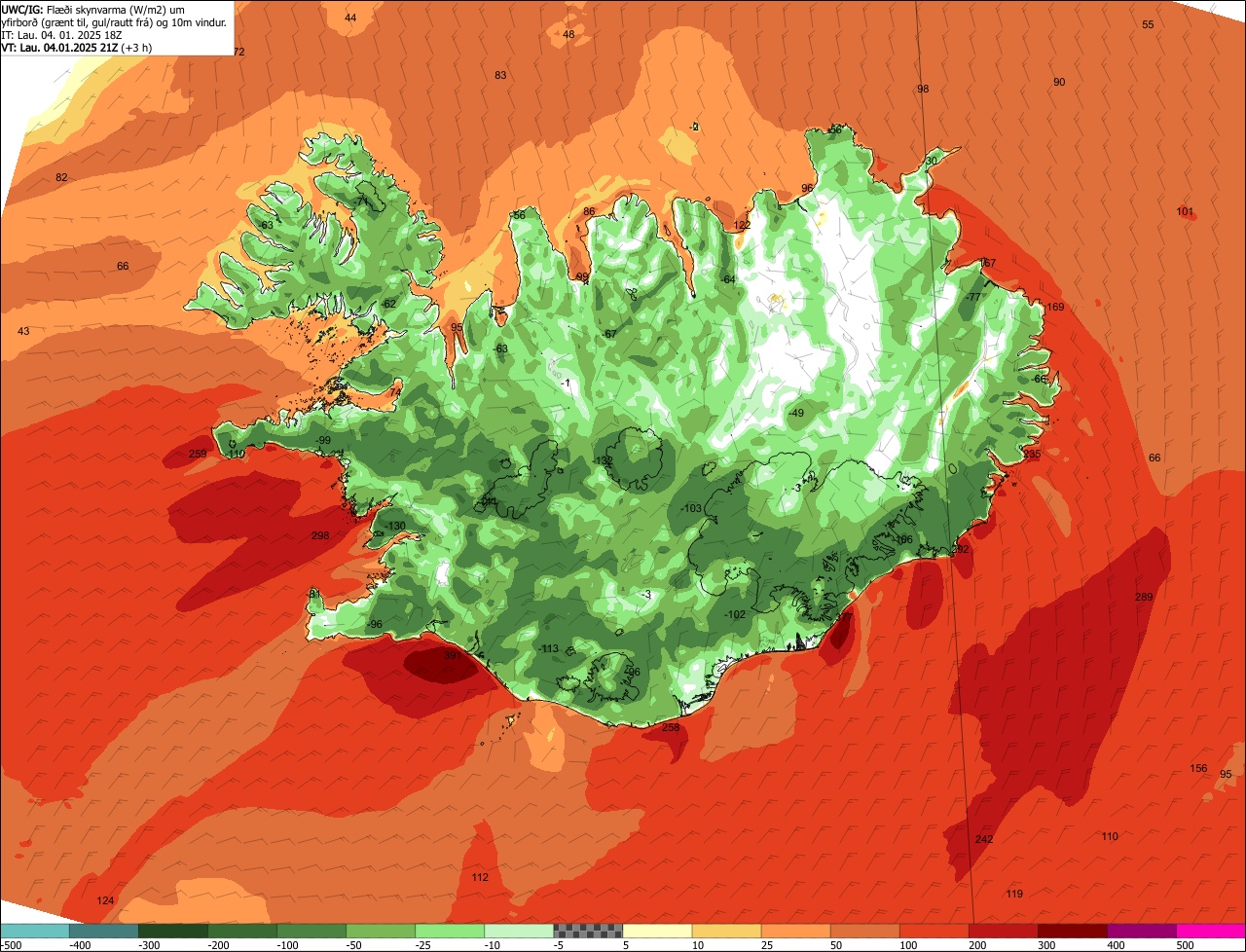This screenshot has width=1246, height=952.
Task: Select the 289 value in southeast ocean
Action: tap(1144, 597)
